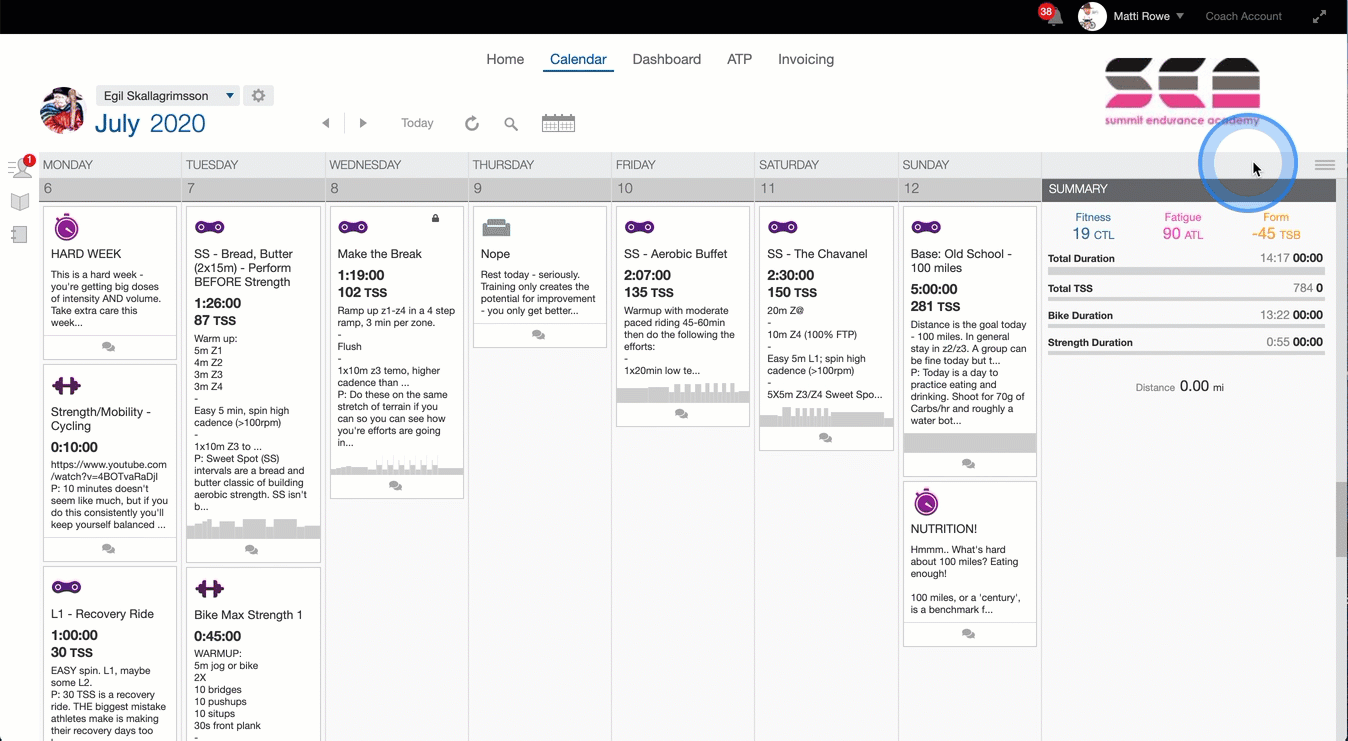
Task: Open the workout library book icon
Action: point(20,202)
